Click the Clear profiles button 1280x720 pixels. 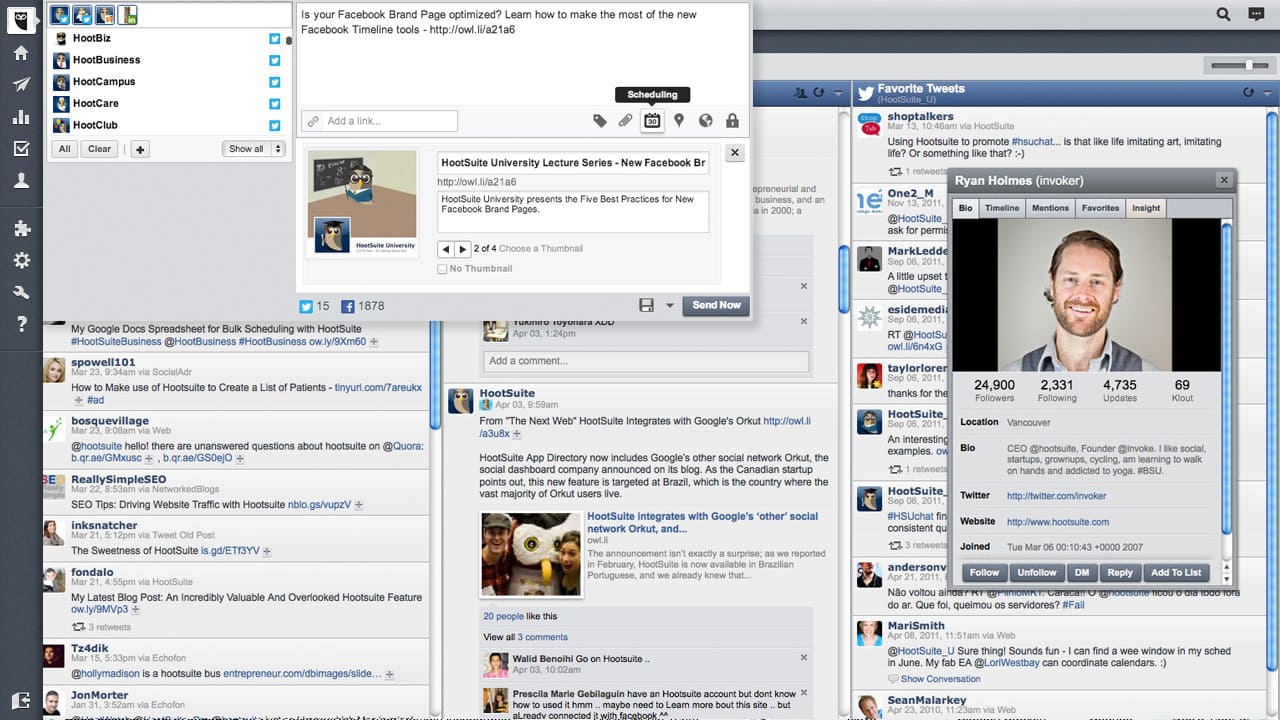click(x=100, y=149)
